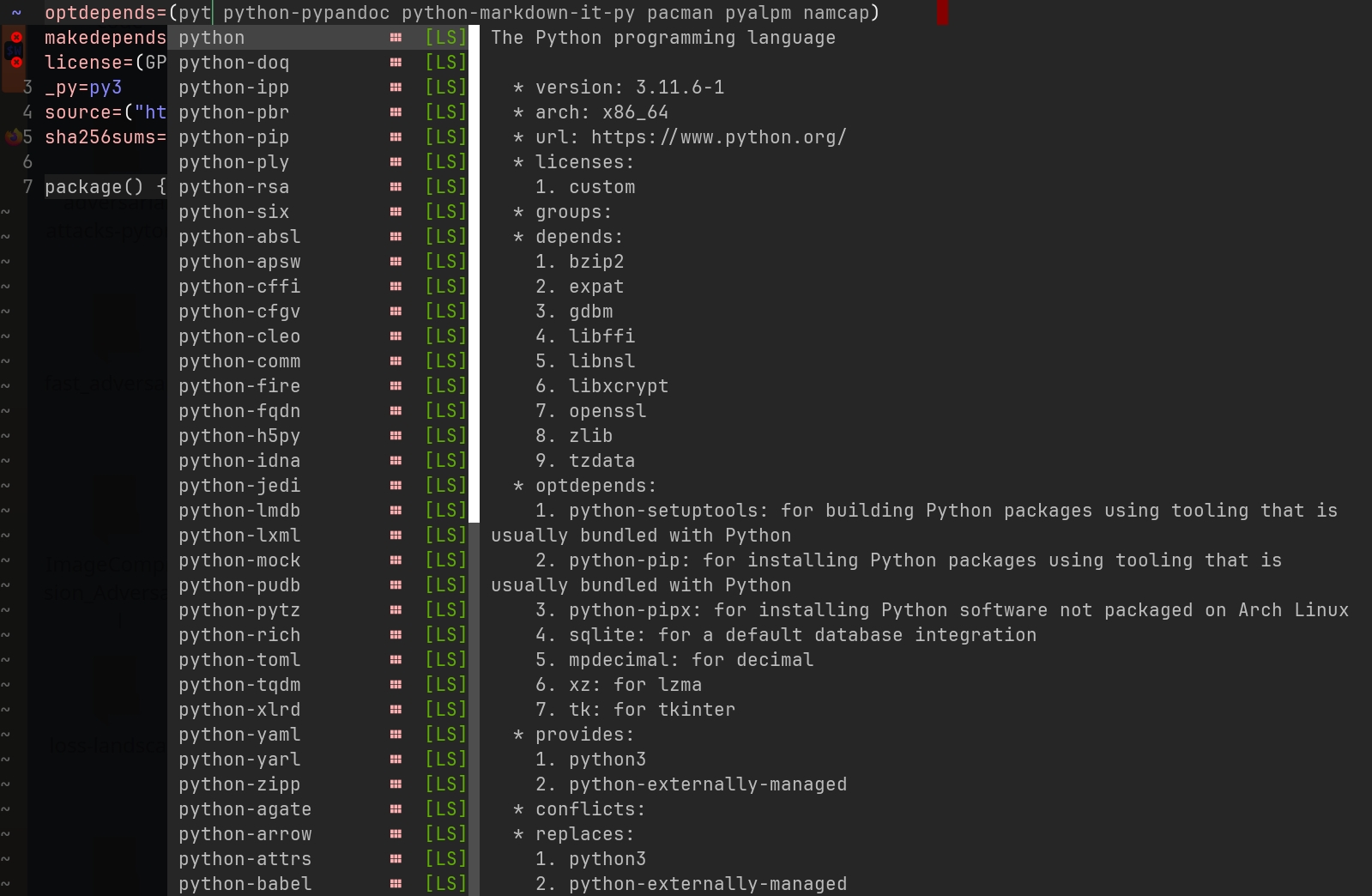Click the Firefox icon in the left gutter
This screenshot has height=896, width=1372.
click(x=13, y=137)
